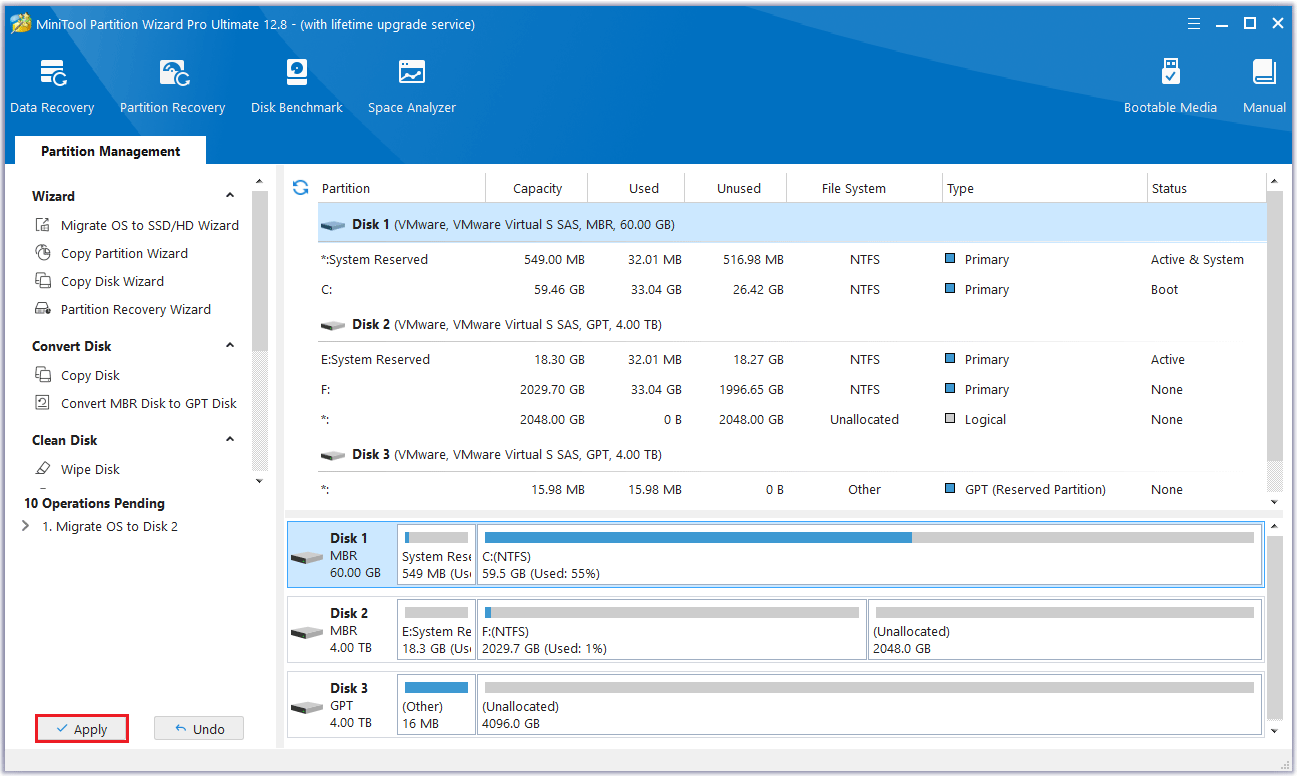This screenshot has height=776, width=1297.
Task: Open Migrate OS to SSD/HD Wizard link
Action: pyautogui.click(x=150, y=225)
